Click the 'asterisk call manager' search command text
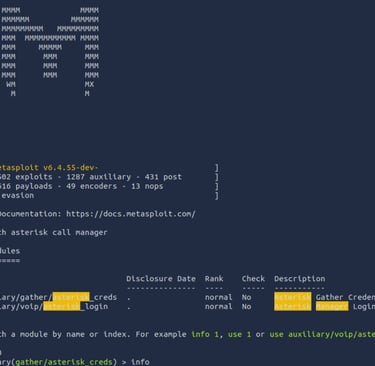 (59, 232)
